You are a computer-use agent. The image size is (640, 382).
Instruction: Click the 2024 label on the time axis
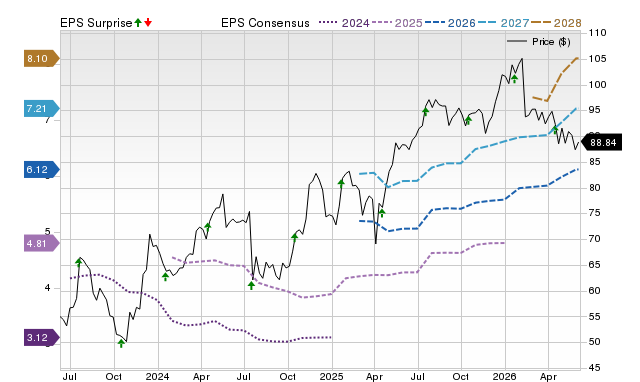click(x=157, y=376)
